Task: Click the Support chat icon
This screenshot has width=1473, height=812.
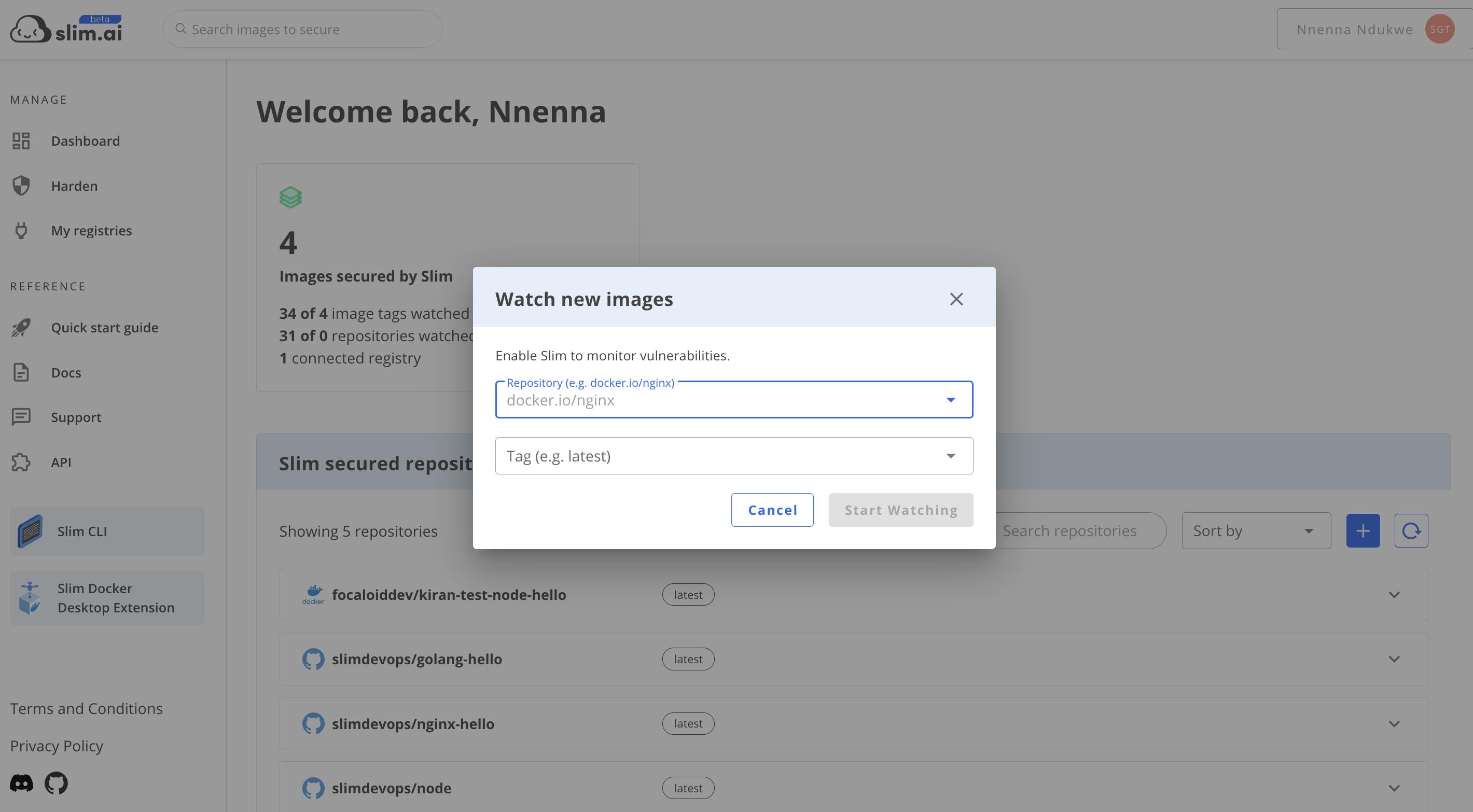Action: [21, 417]
